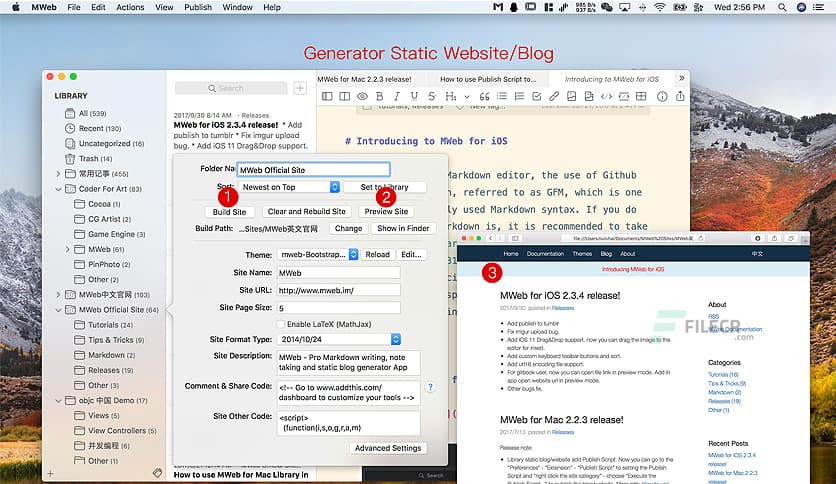Expand the MWeb (61) subfolder

[68, 249]
